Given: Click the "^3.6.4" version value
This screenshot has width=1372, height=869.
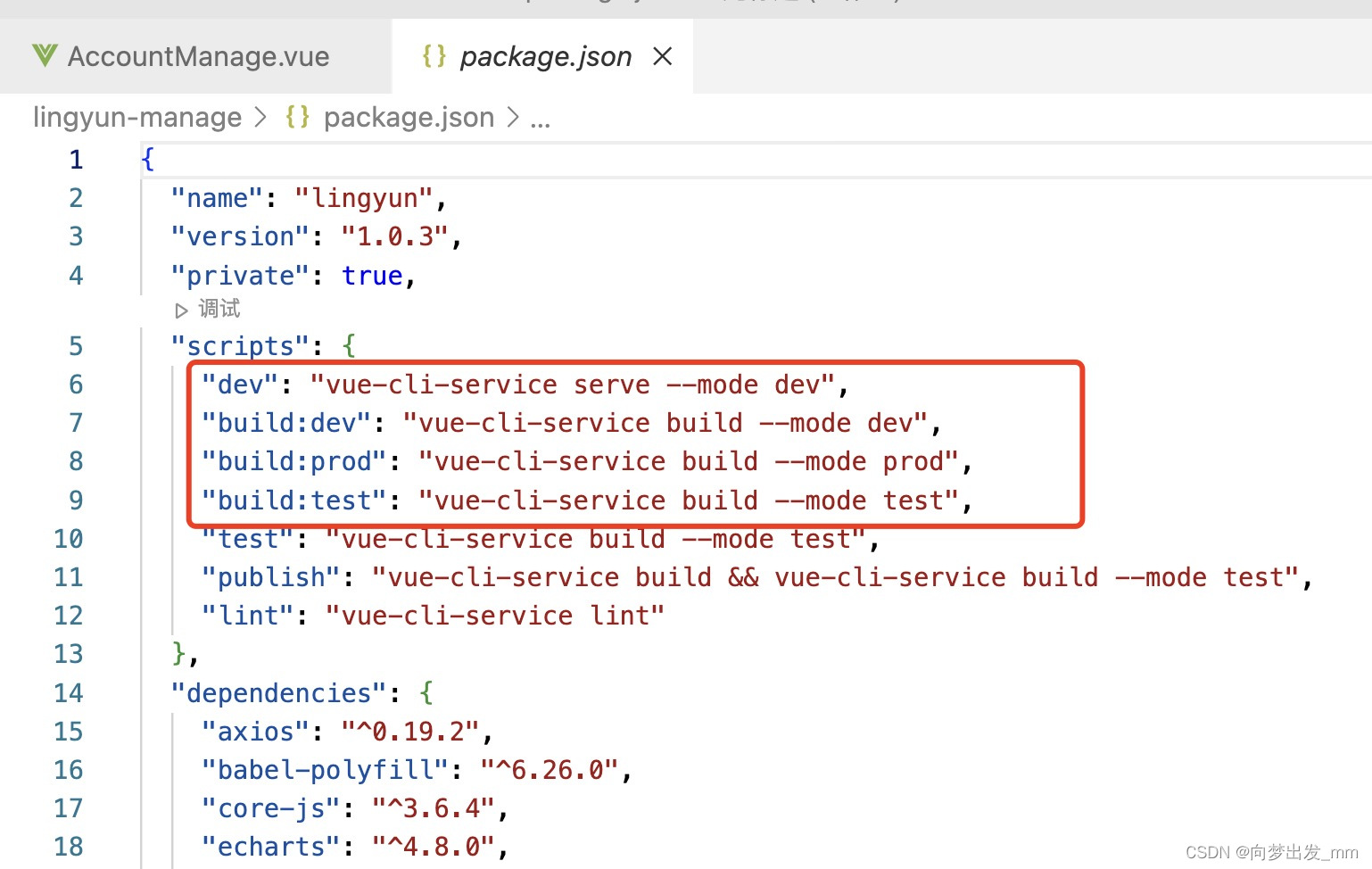Looking at the screenshot, I should pyautogui.click(x=434, y=808).
